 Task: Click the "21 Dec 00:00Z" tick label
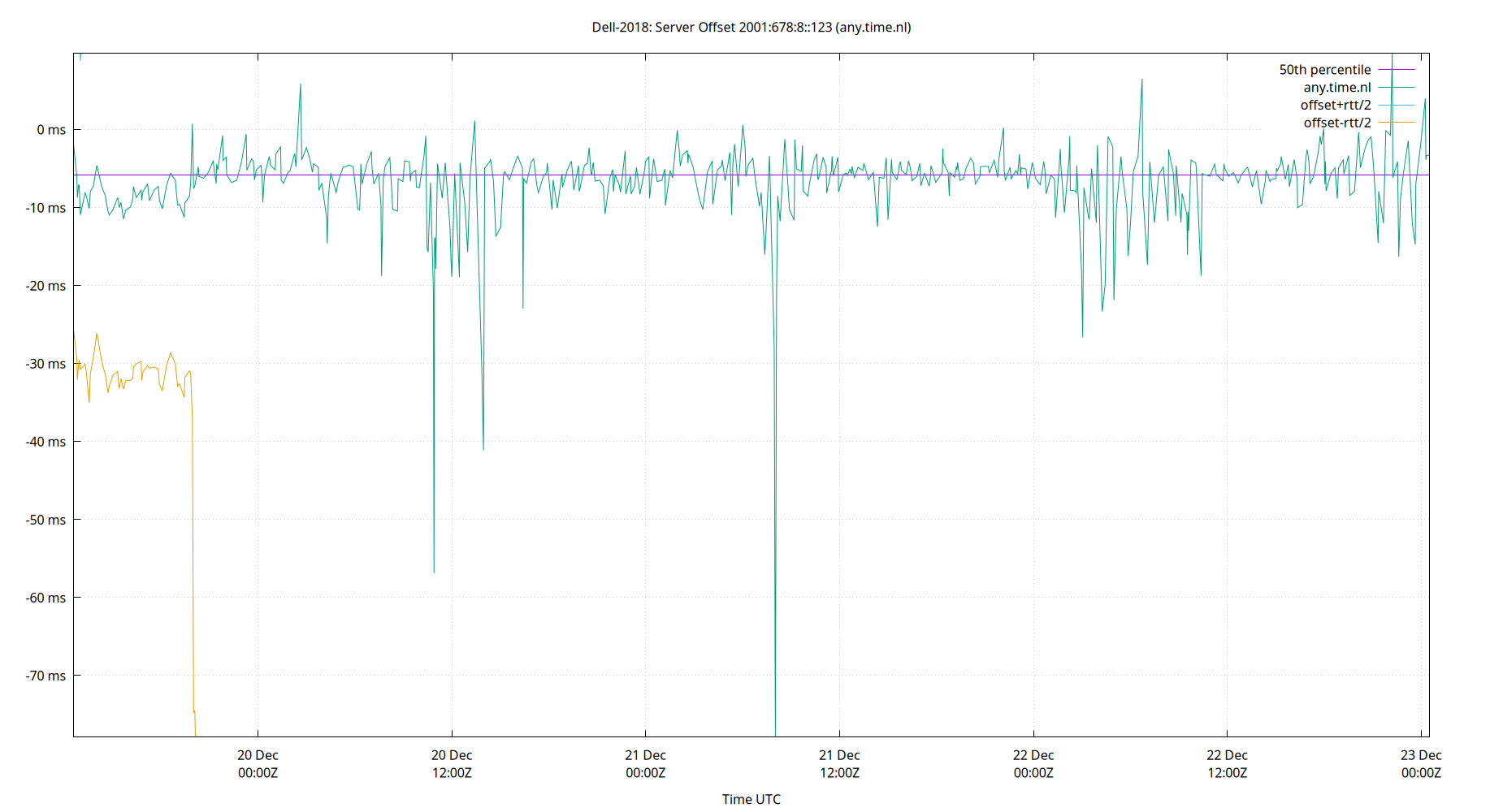[646, 763]
